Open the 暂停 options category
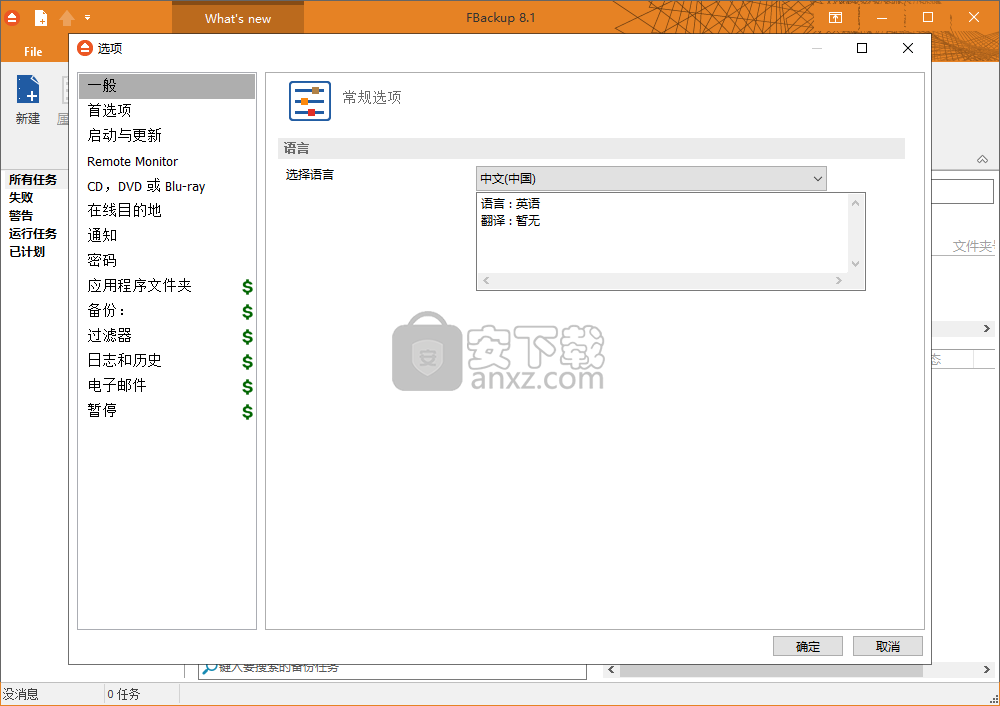 pos(166,410)
